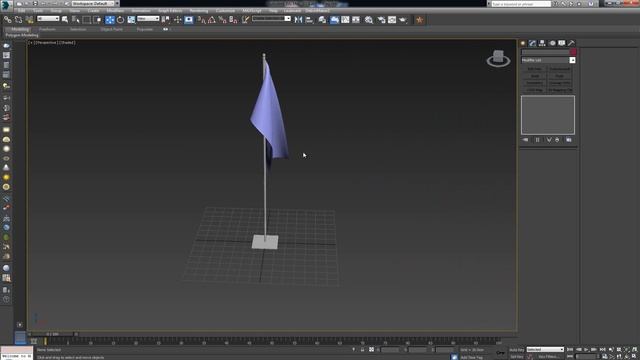Screen dimensions: 640x360
Task: Activate the Select Object tool
Action: pyautogui.click(x=64, y=20)
